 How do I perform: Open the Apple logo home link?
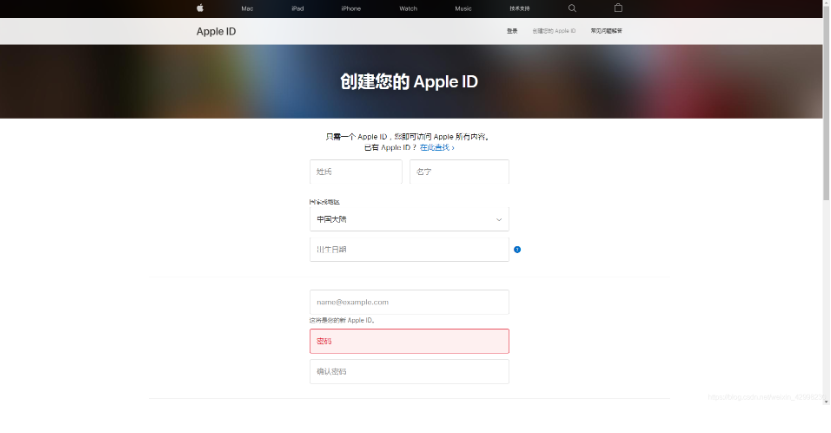[200, 8]
